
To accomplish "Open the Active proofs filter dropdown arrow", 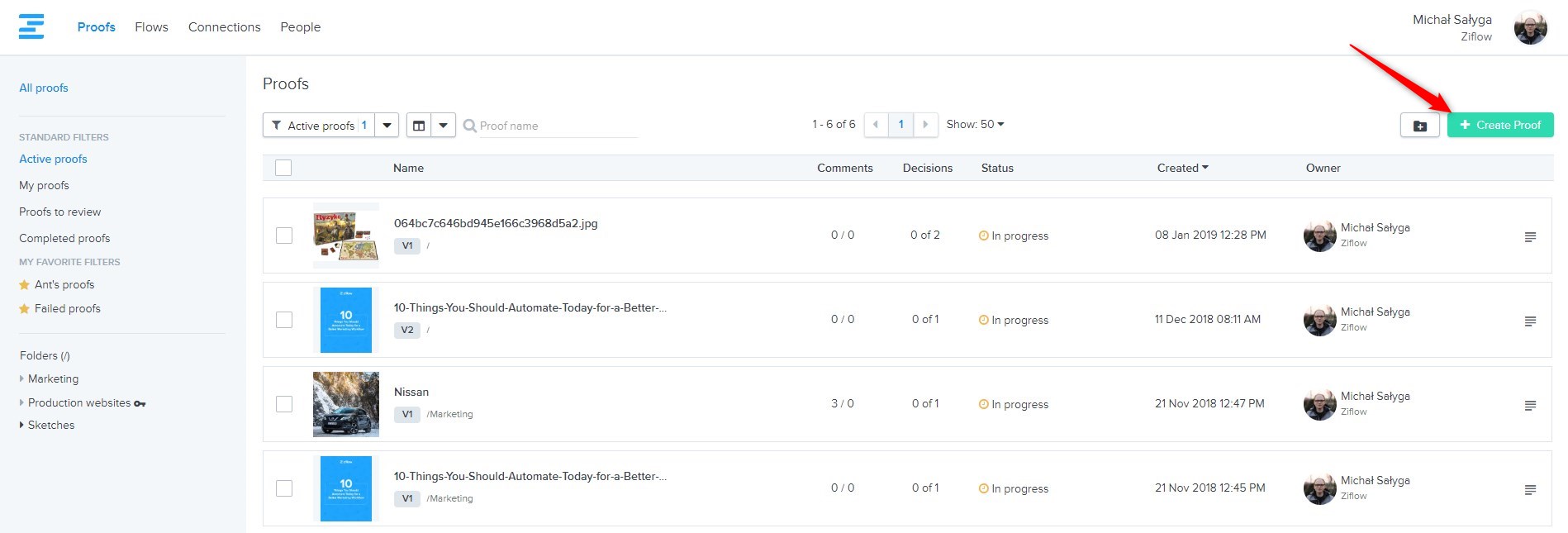I will click(387, 126).
